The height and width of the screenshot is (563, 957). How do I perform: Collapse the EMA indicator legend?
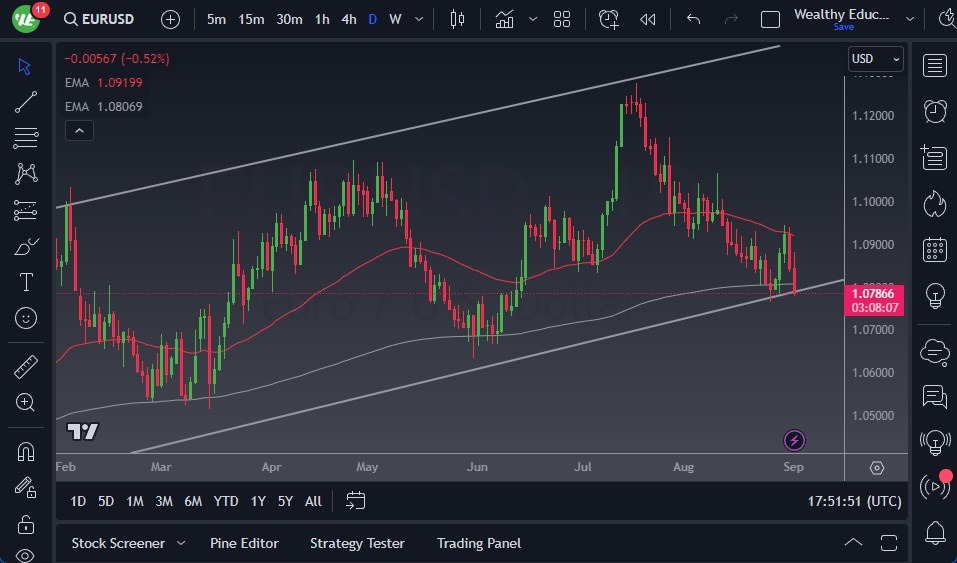click(x=79, y=130)
